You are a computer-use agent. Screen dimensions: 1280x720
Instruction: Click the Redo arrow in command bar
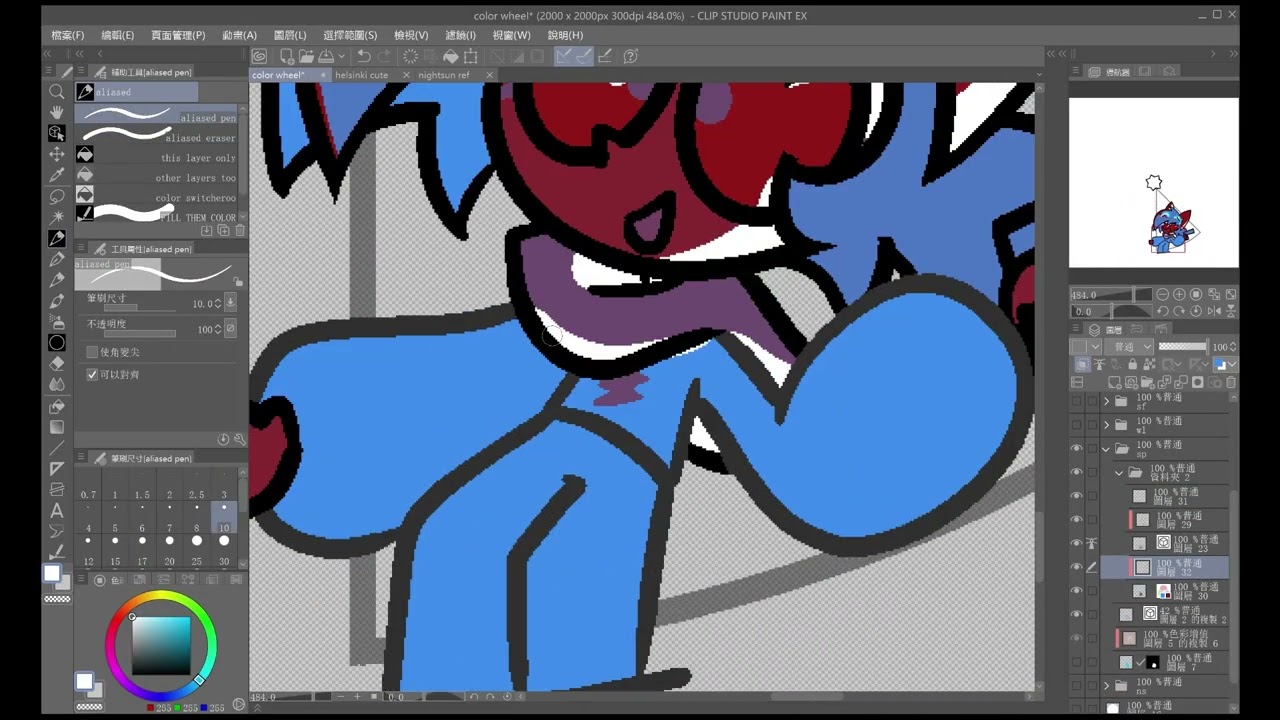click(385, 56)
